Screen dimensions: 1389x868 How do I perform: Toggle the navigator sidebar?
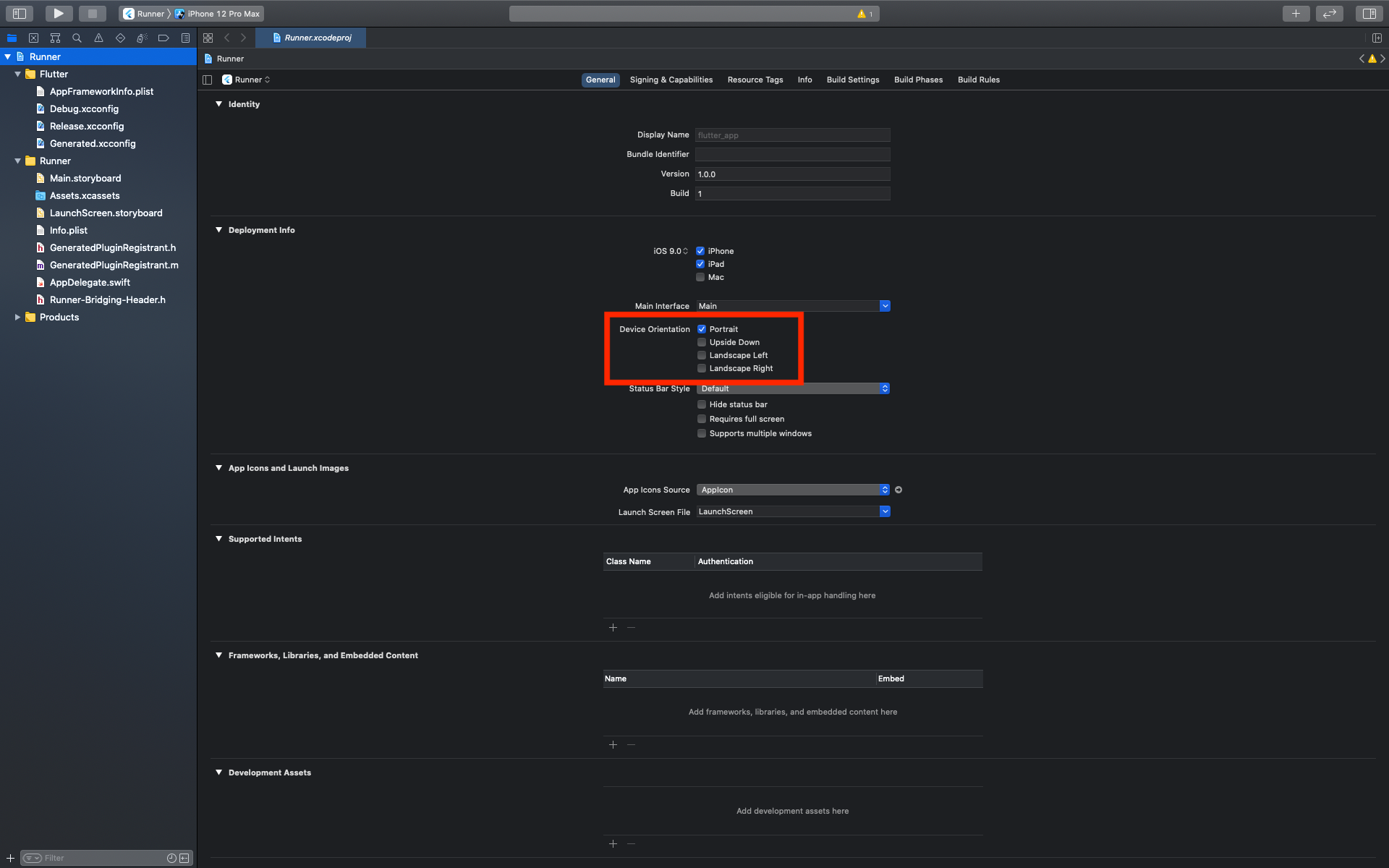(20, 13)
